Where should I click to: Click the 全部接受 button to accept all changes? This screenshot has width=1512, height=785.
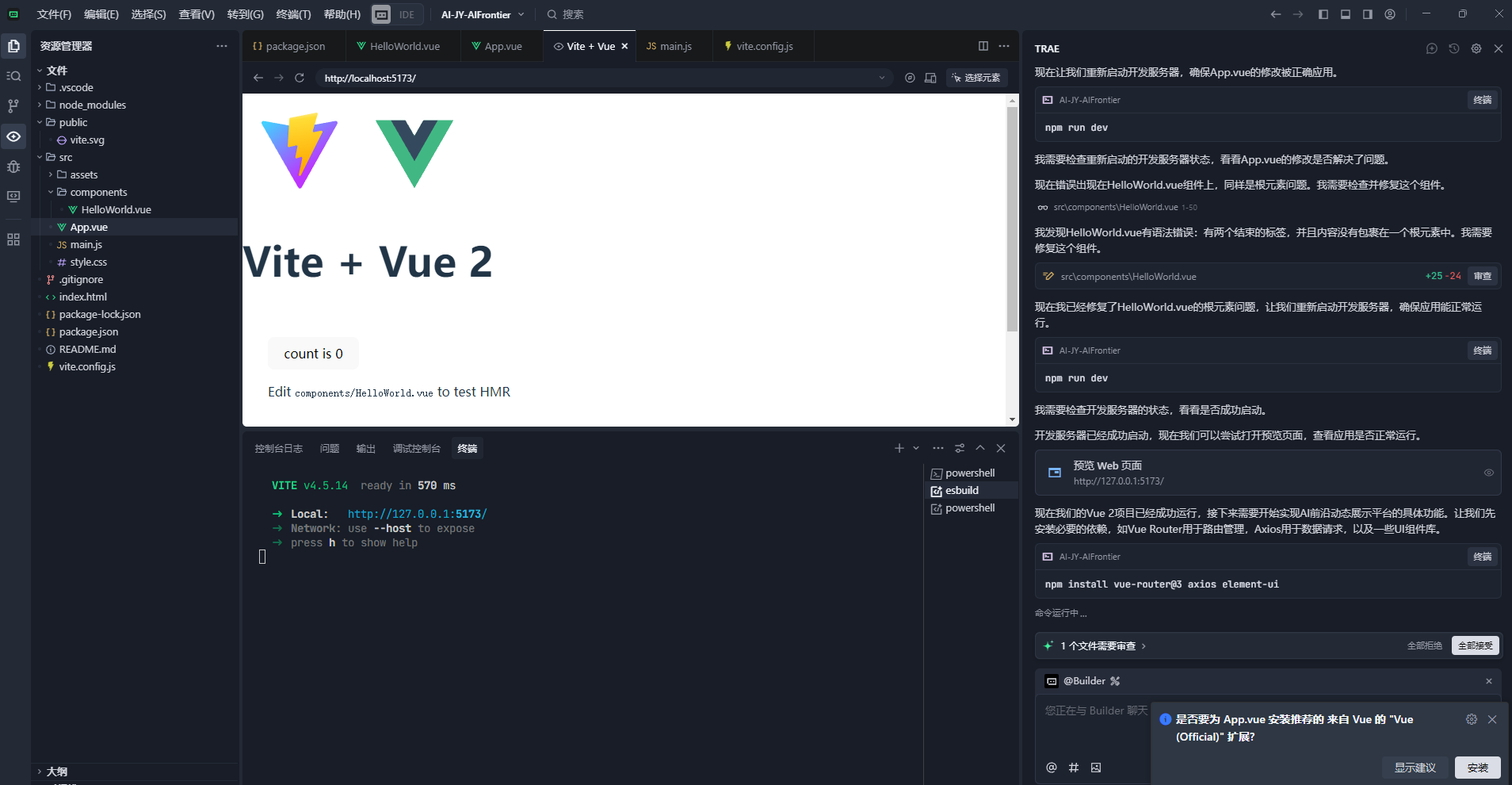1476,645
